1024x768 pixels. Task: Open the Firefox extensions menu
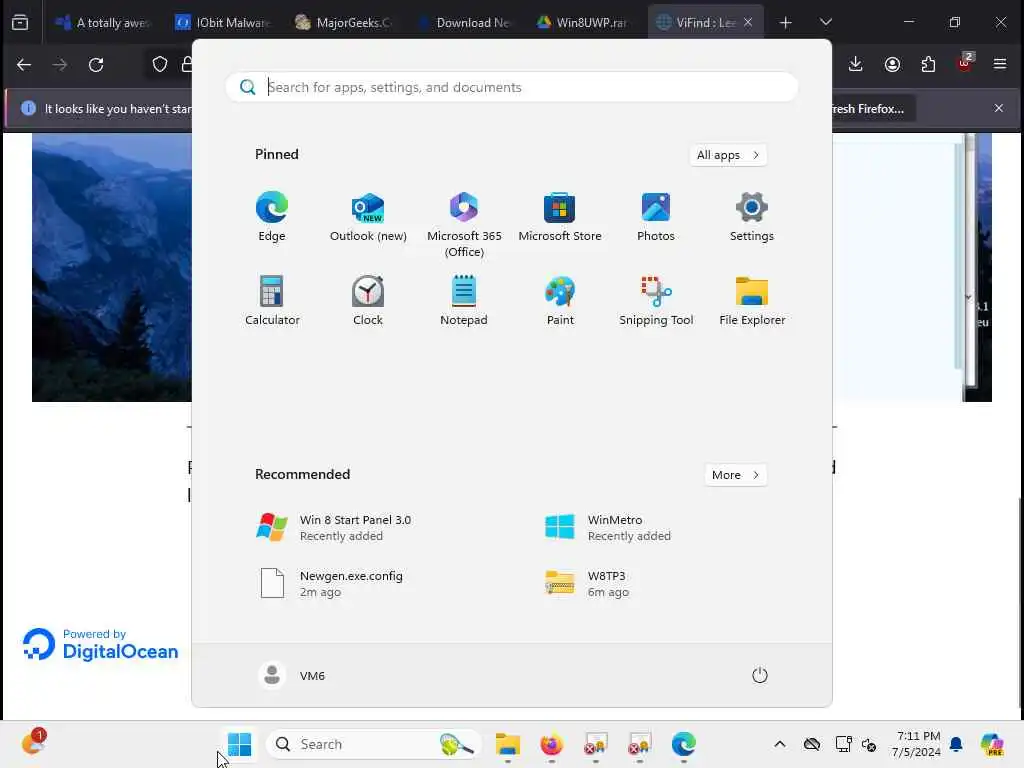coord(928,64)
